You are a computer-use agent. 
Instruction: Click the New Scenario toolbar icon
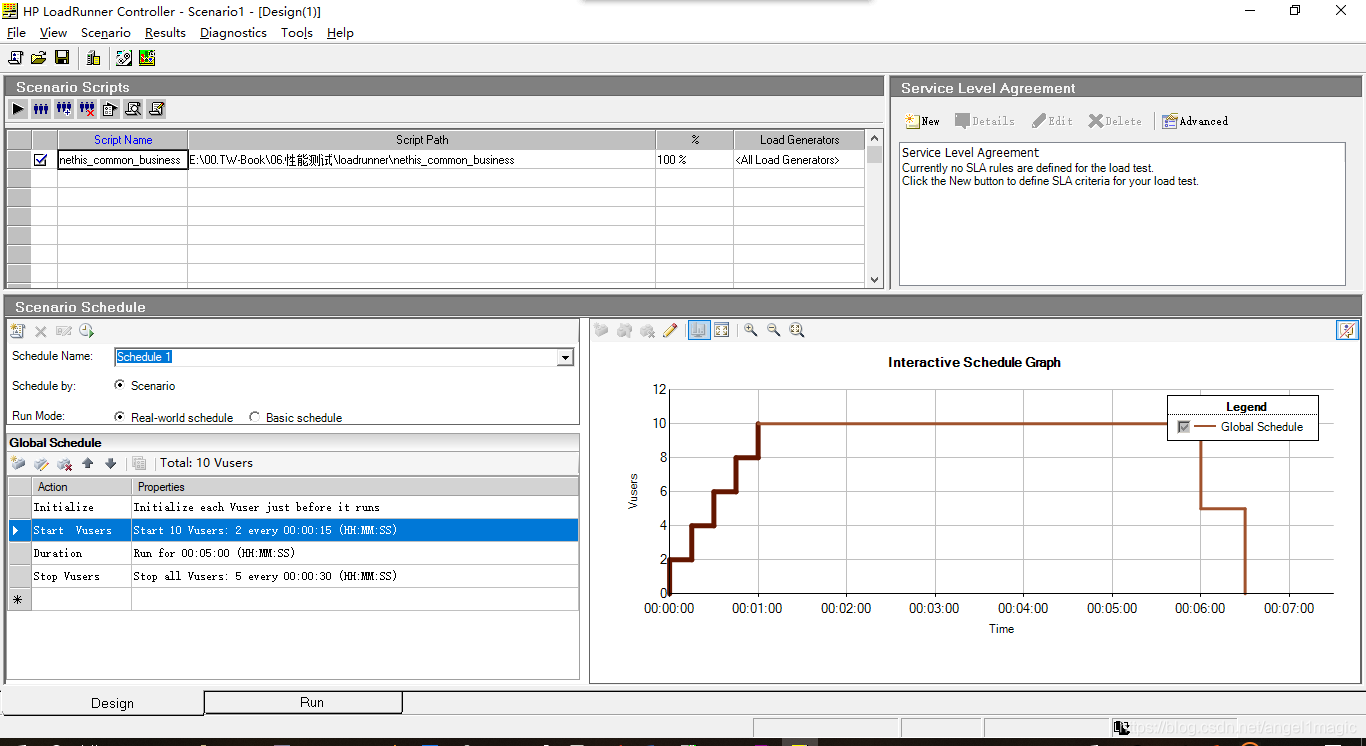click(x=16, y=58)
